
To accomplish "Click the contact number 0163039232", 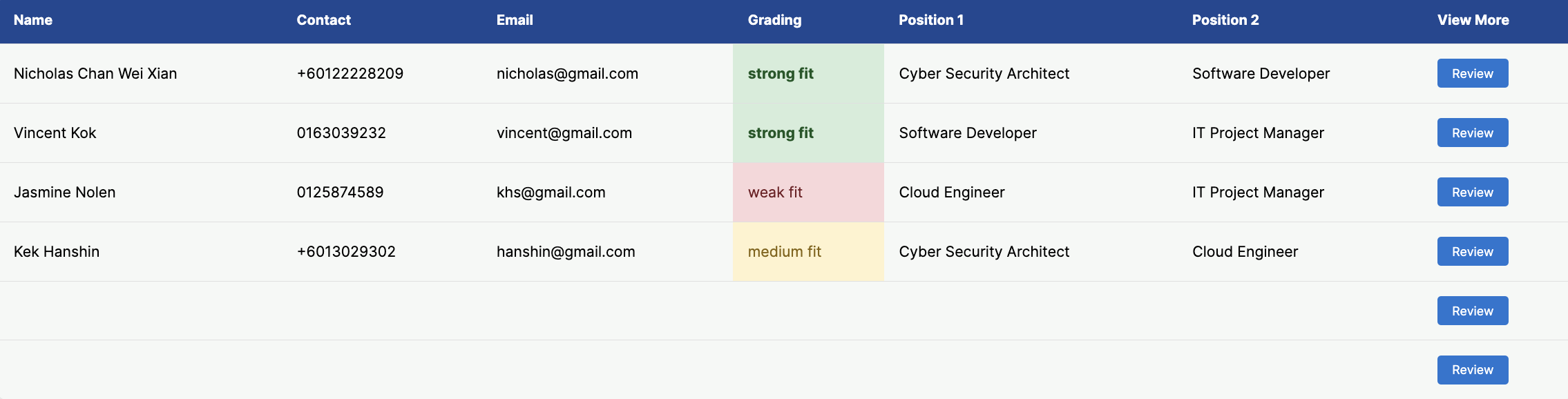I will pyautogui.click(x=341, y=133).
